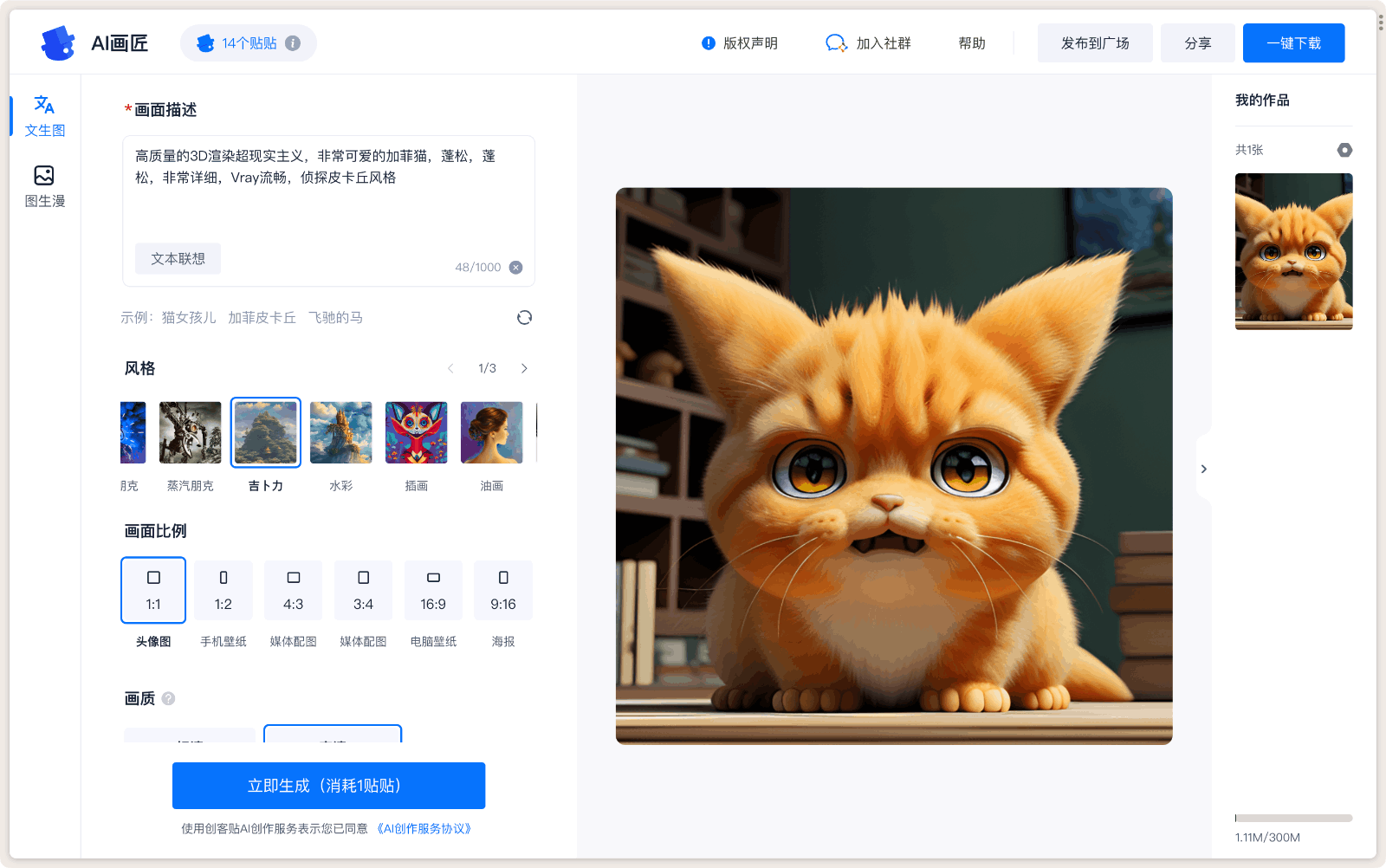The width and height of the screenshot is (1386, 868).
Task: Collapse the 我的作品 panel with the arrow
Action: click(x=1203, y=469)
